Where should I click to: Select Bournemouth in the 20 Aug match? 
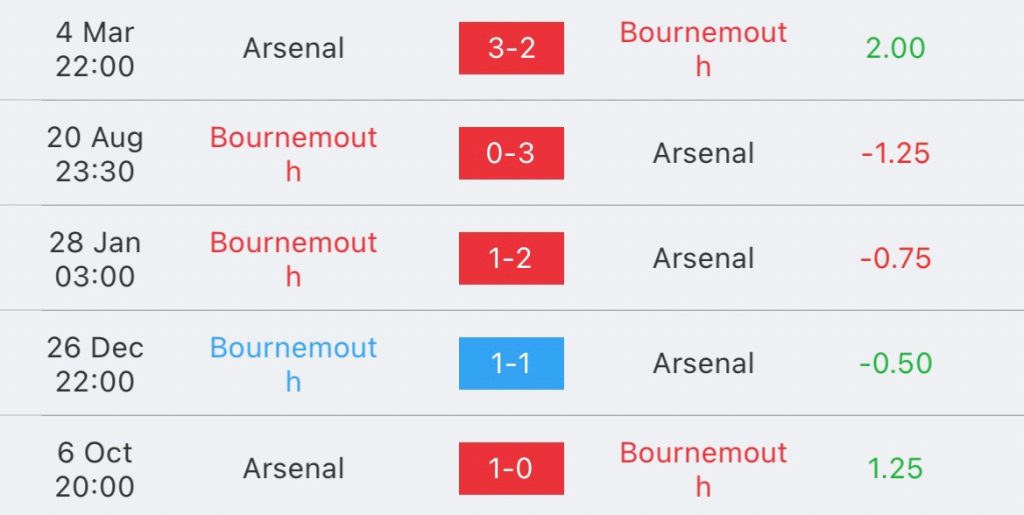click(x=294, y=153)
